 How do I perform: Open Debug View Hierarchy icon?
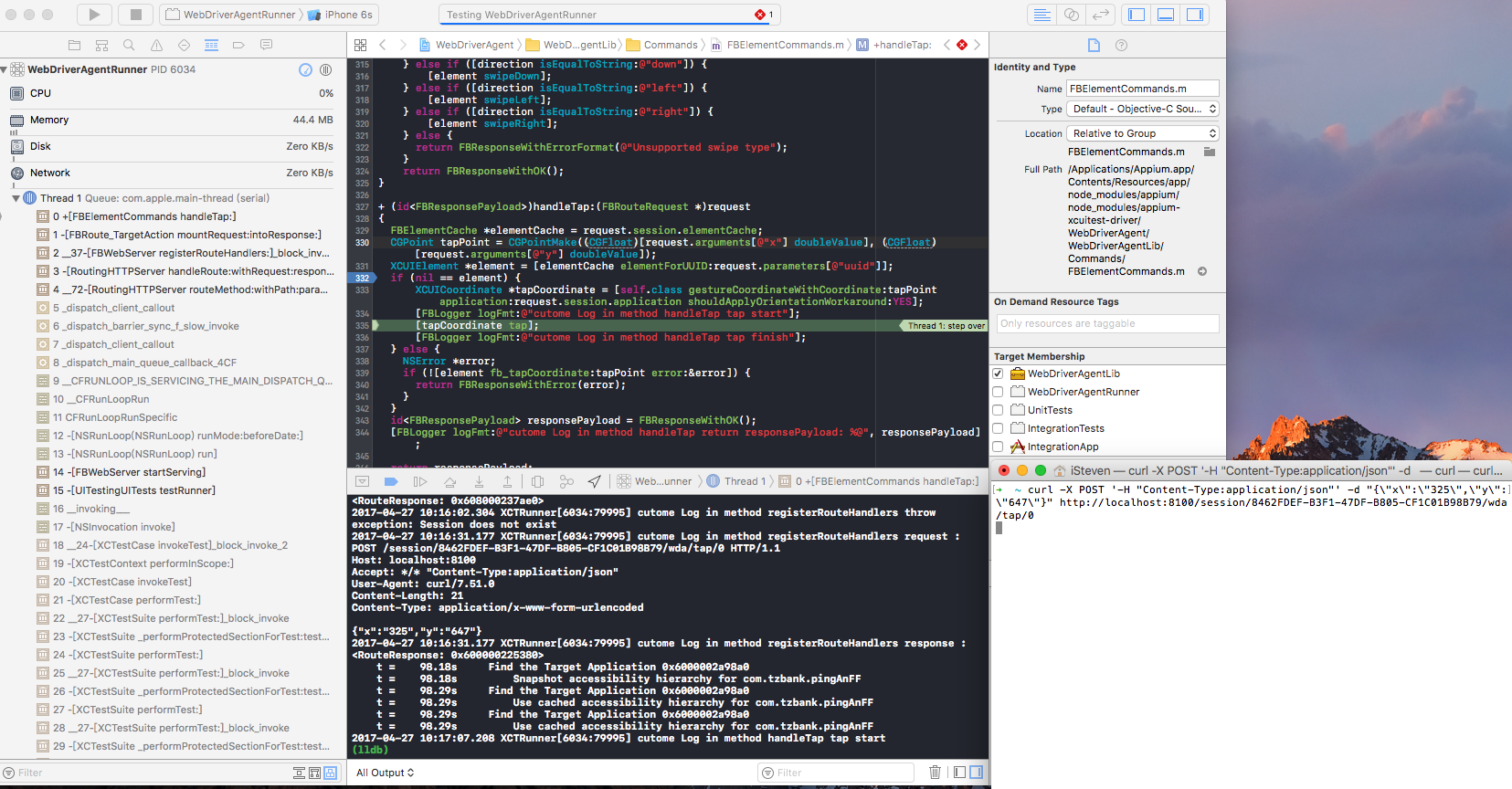[x=538, y=481]
